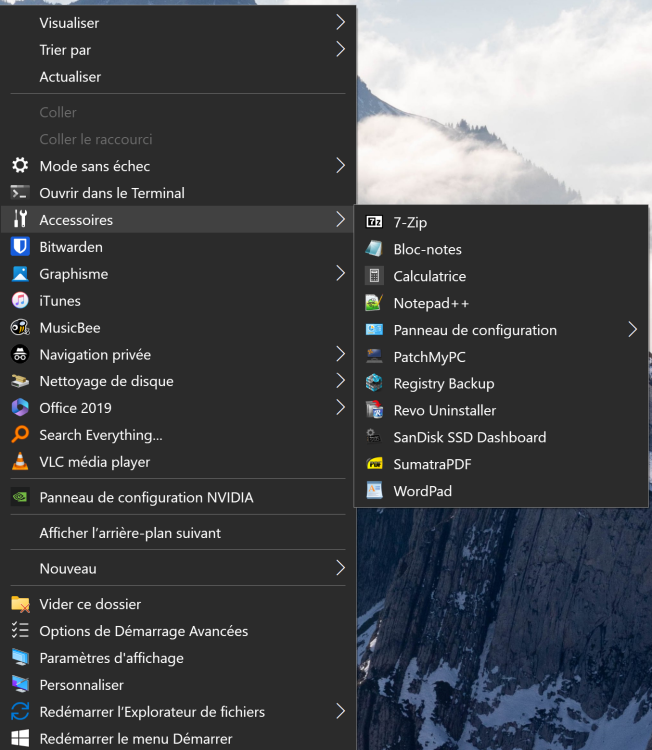The image size is (652, 750).
Task: Click the SumatraPDF yellow icon
Action: pos(374,464)
